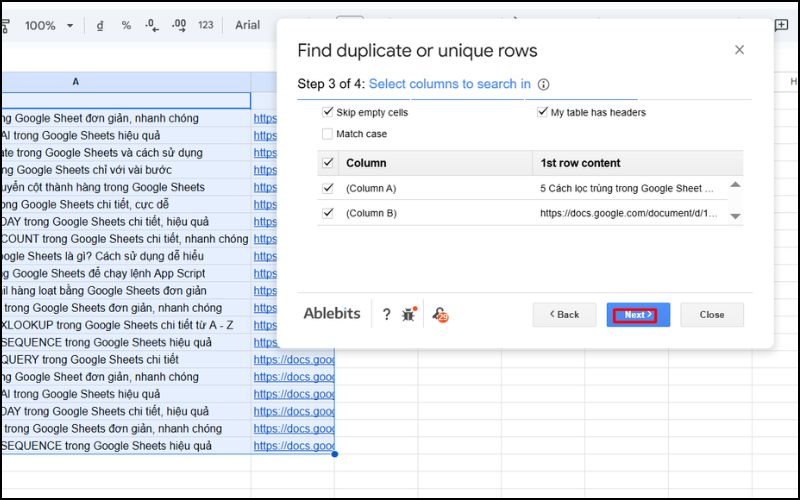This screenshot has width=800, height=500.
Task: Click the Next button
Action: pos(638,315)
